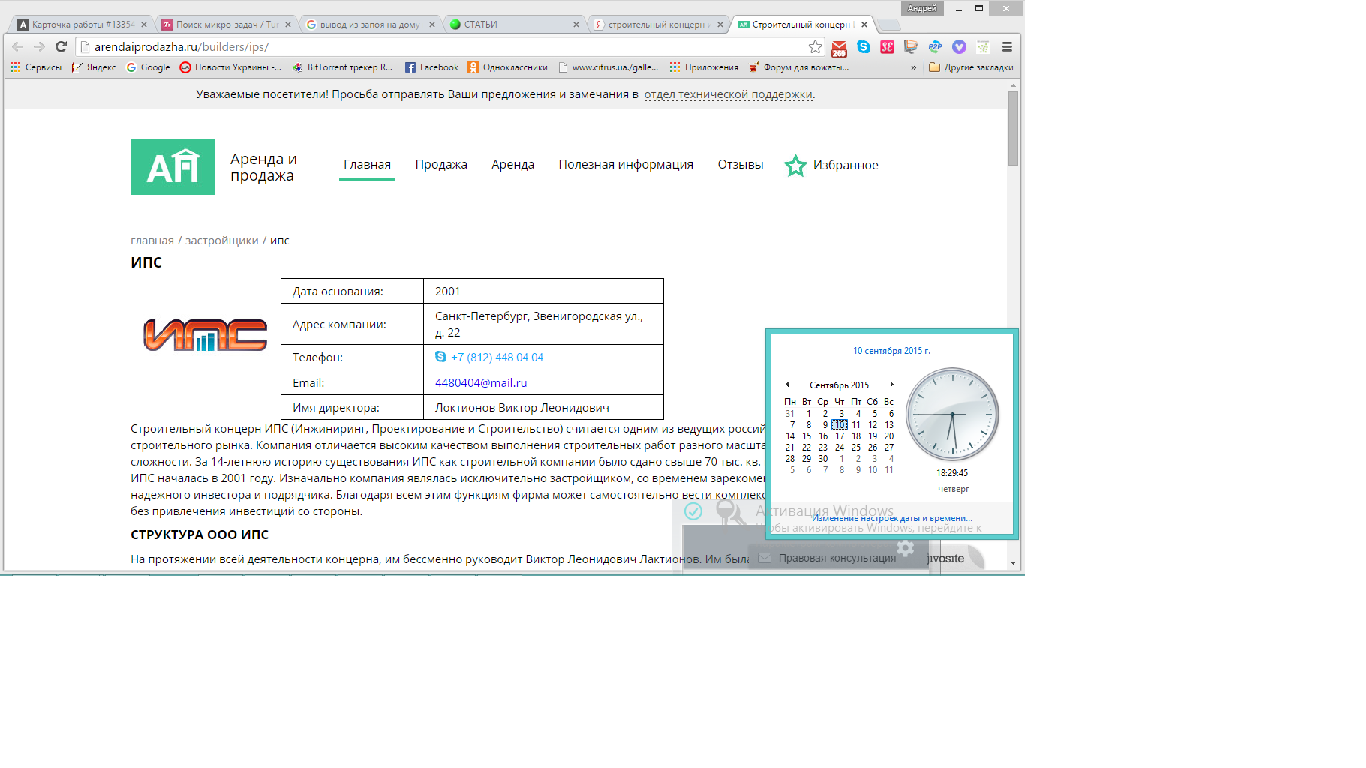Click the 10 сентября 2015 г. date header
Viewport: 1366px width, 768px height.
point(892,351)
